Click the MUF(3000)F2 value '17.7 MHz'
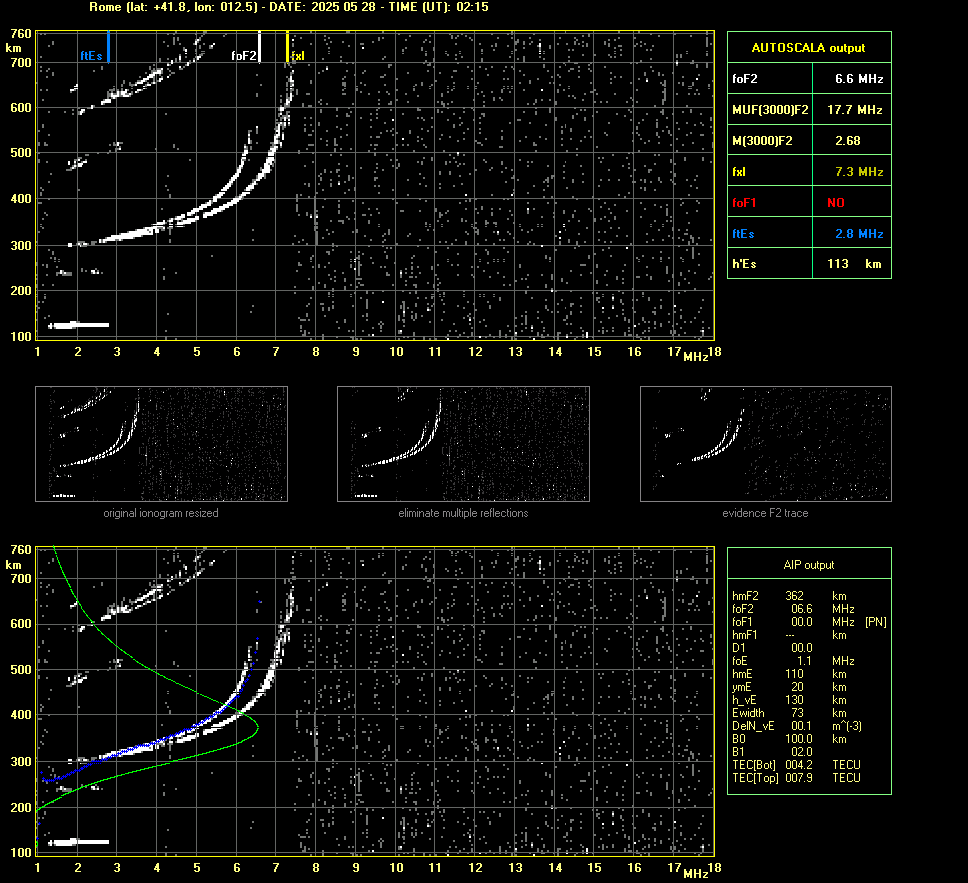The image size is (968, 883). tap(854, 110)
